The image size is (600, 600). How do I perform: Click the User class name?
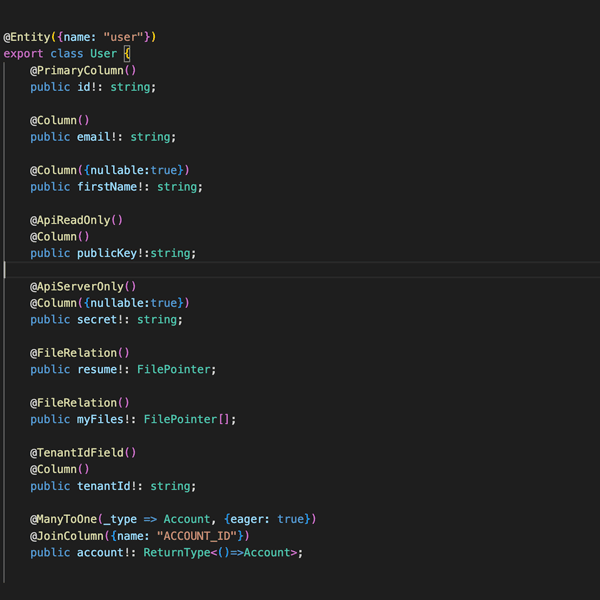pyautogui.click(x=103, y=53)
